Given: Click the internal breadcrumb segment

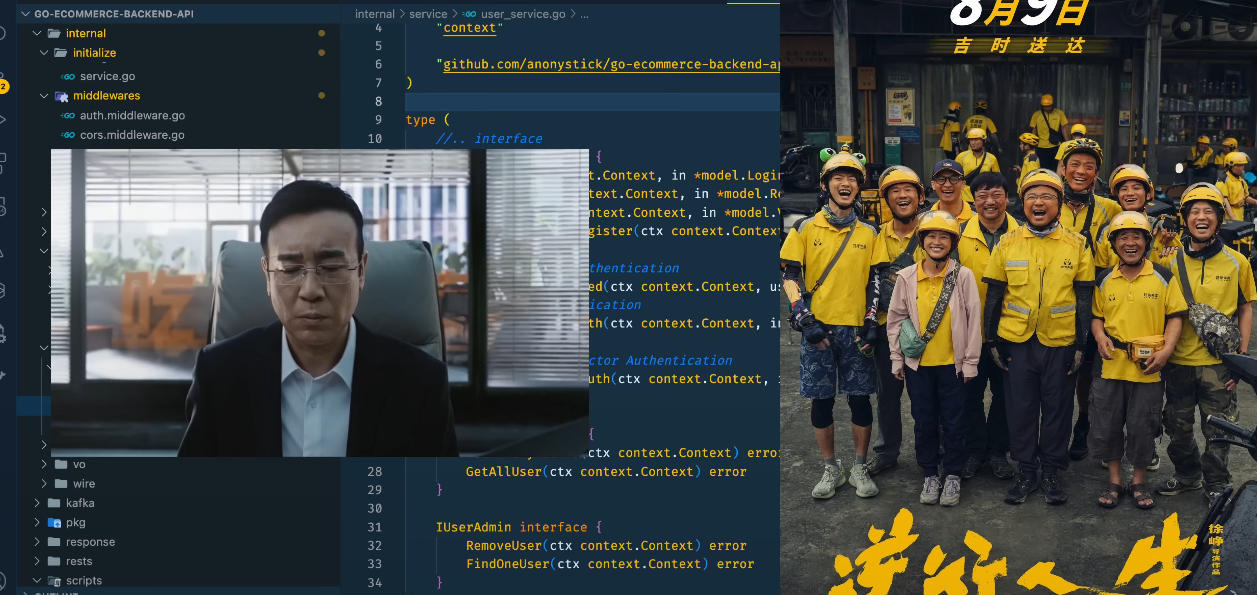Looking at the screenshot, I should pos(375,14).
